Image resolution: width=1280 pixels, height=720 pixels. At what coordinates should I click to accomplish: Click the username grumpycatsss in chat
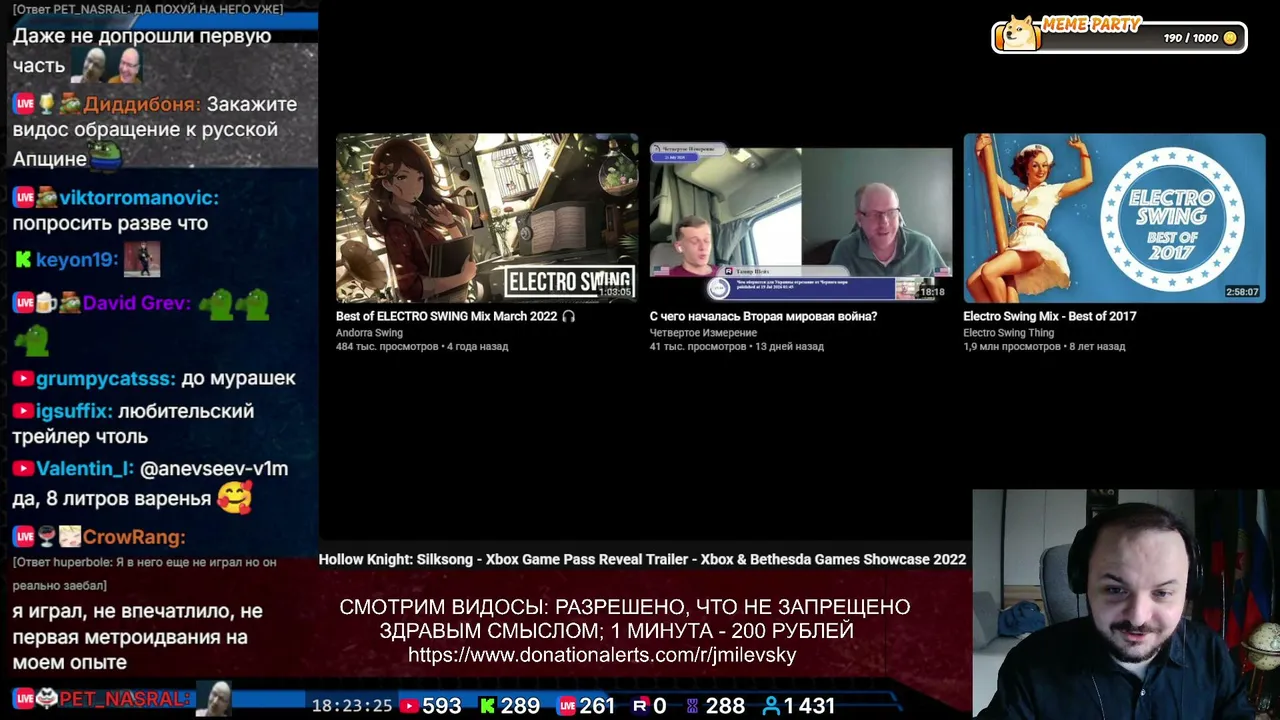[106, 379]
